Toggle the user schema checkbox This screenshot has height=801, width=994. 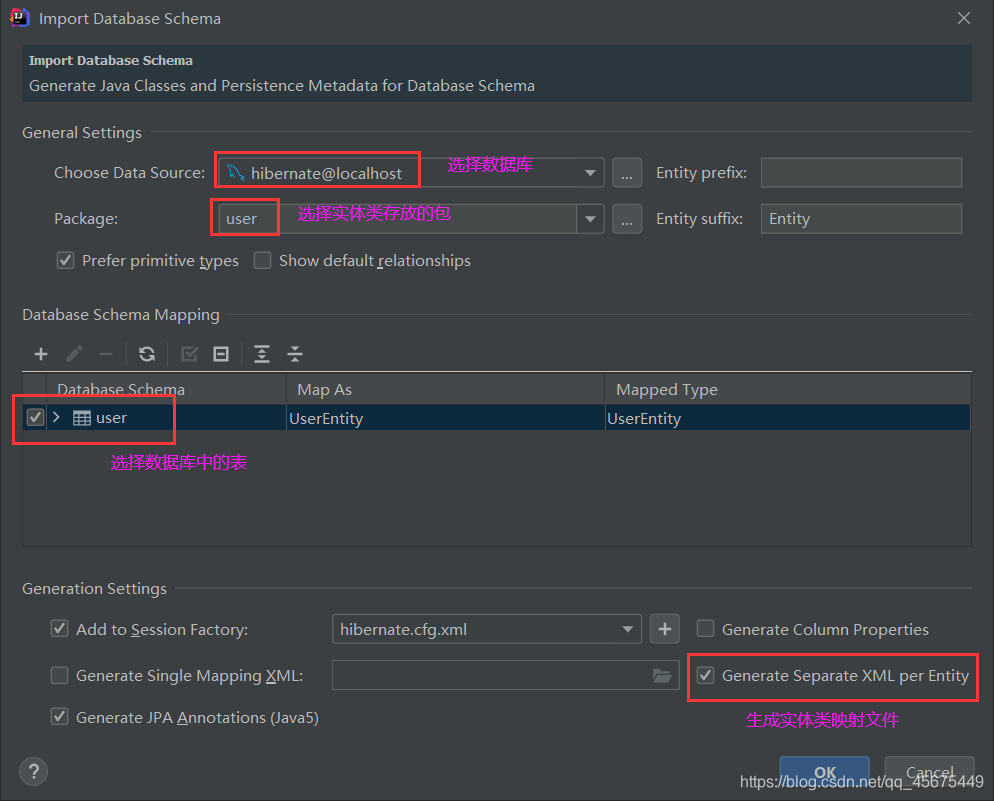point(35,417)
